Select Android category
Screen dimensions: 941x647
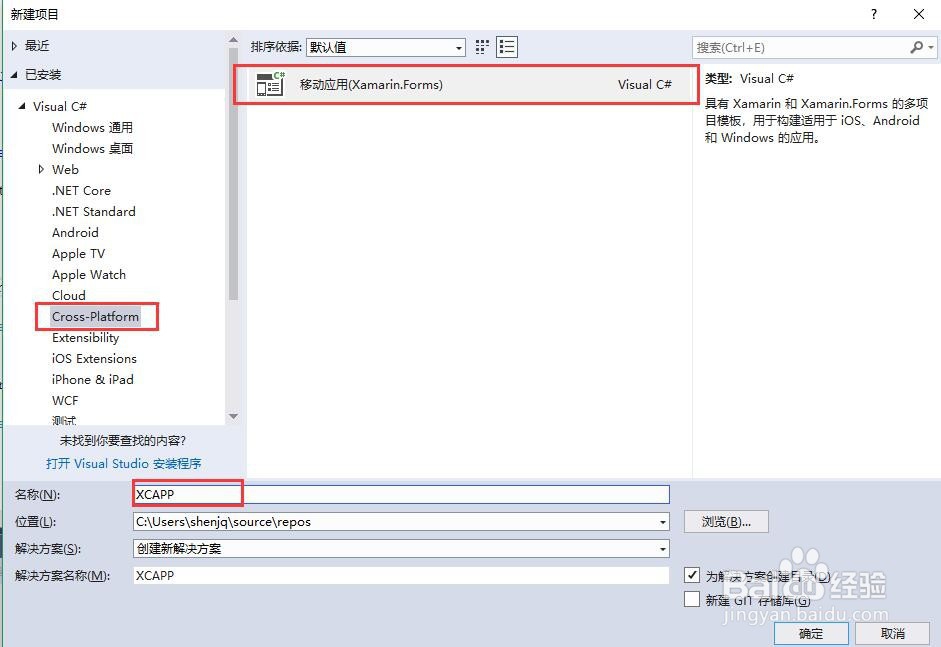coord(75,232)
